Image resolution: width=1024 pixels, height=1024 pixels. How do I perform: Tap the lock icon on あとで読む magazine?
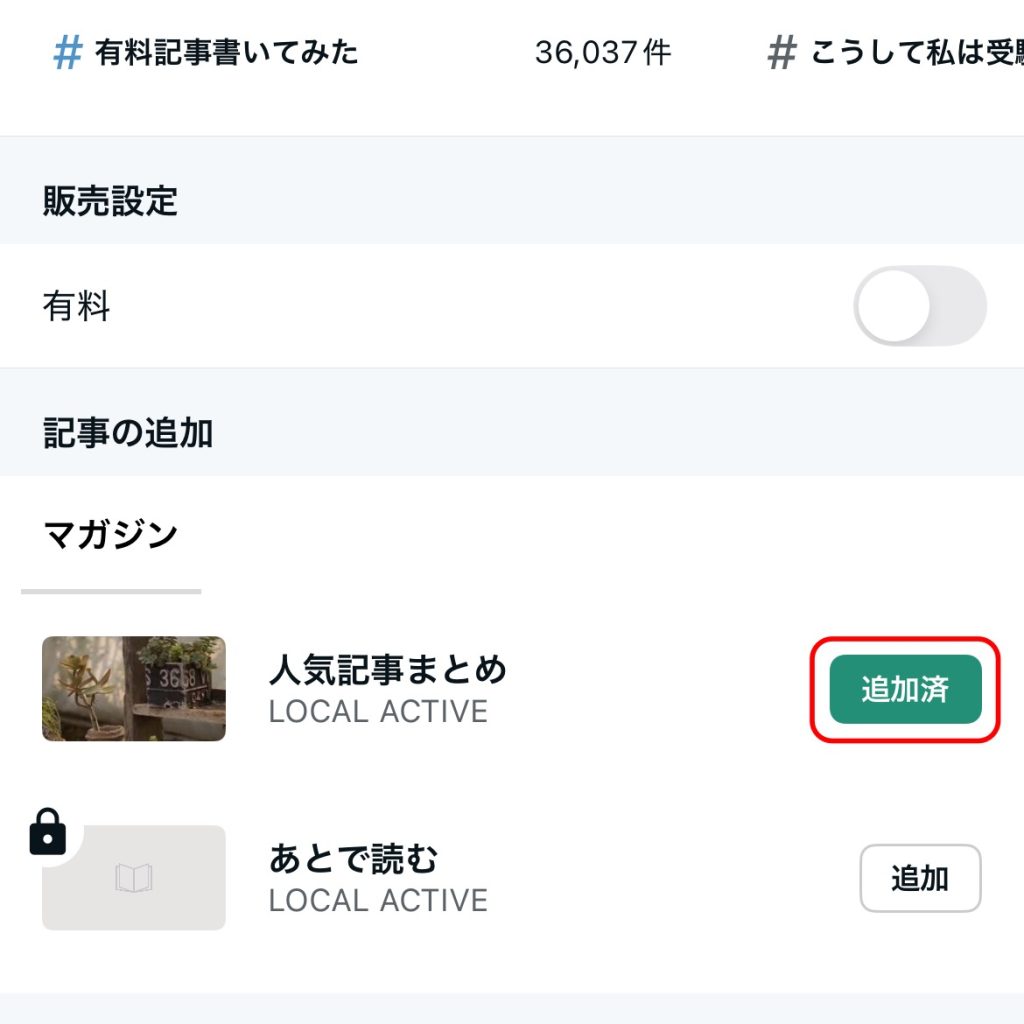tap(48, 831)
